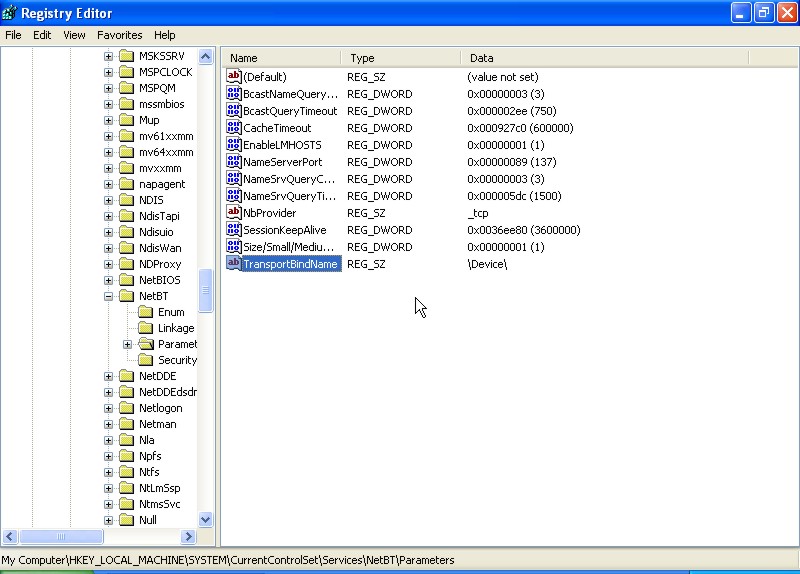The width and height of the screenshot is (800, 574).
Task: Click the Ntfs folder icon
Action: (127, 472)
